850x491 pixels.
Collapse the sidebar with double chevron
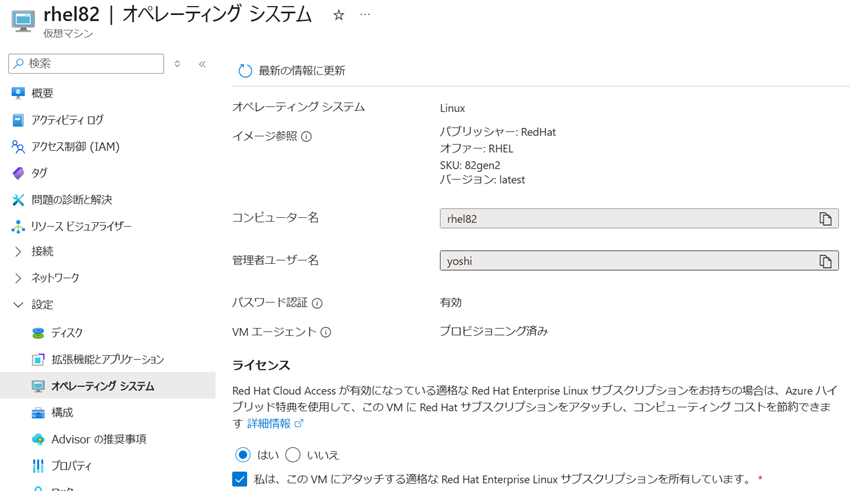click(x=202, y=64)
